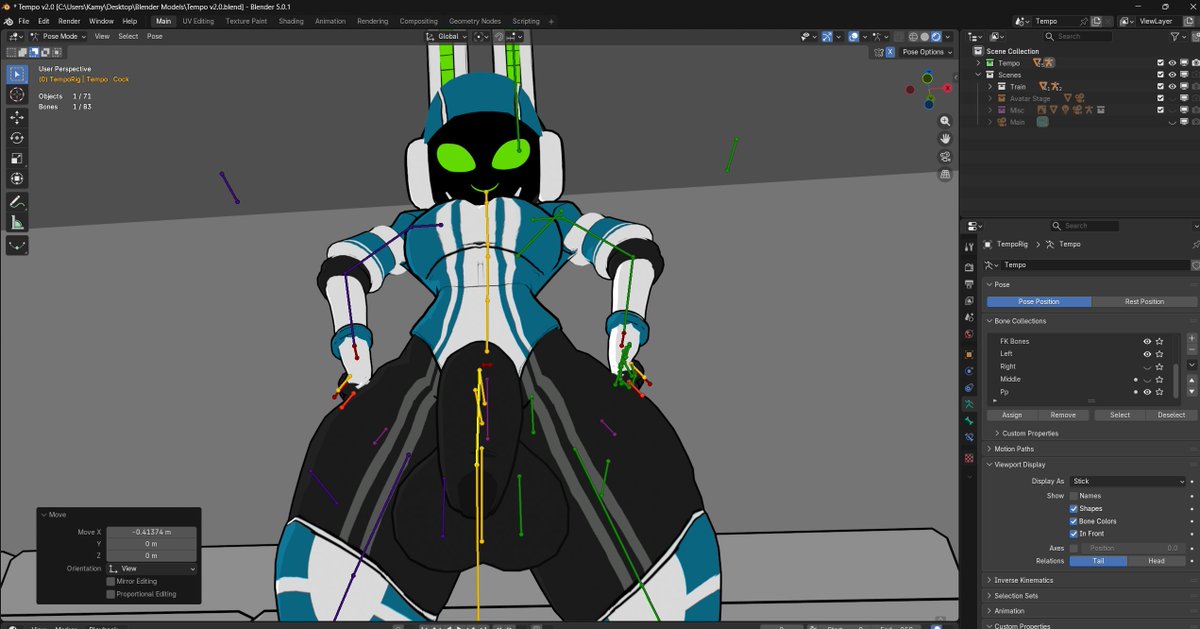
Task: Set Relations to Head
Action: 1157,561
